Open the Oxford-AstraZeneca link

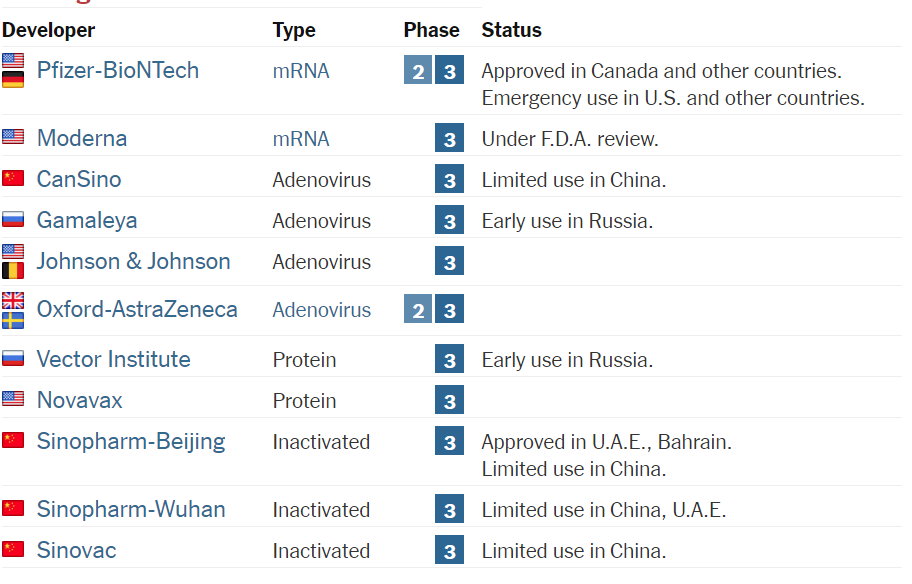(x=137, y=309)
